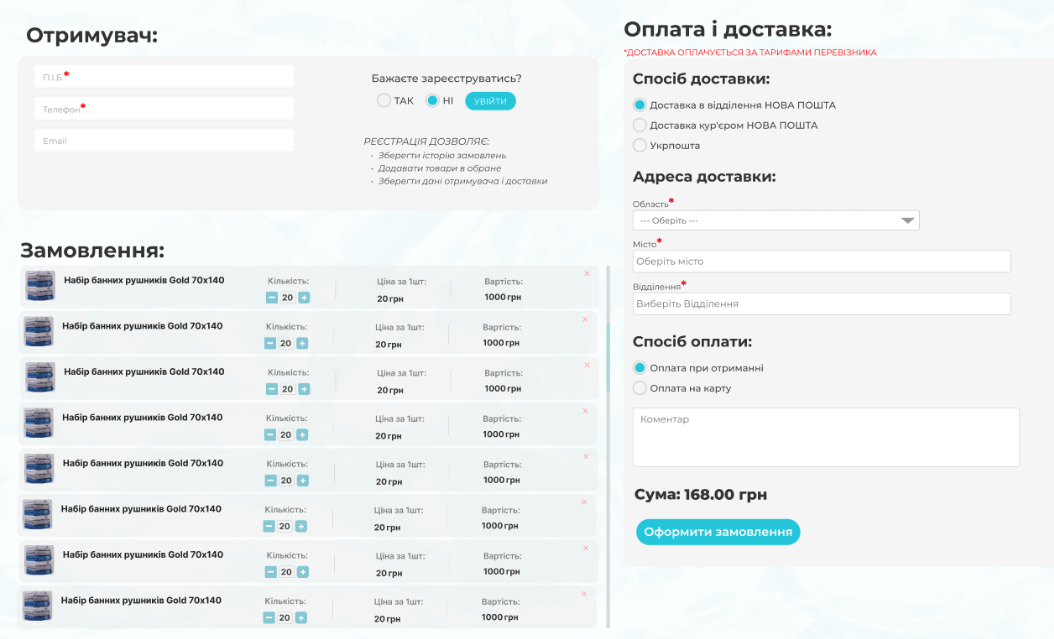Select Доставка кур'єром НОВА ПОШТА option
Viewport: 1054px width, 639px height.
(640, 126)
